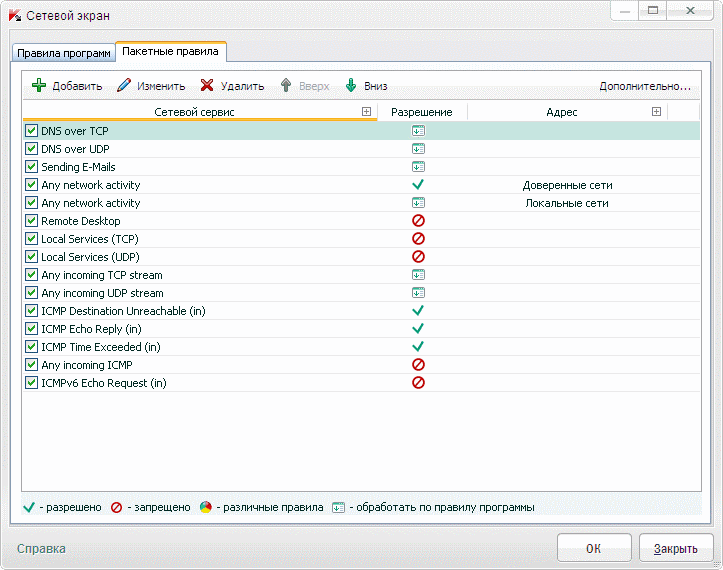
Task: Click the green plus Добавить icon
Action: click(39, 86)
